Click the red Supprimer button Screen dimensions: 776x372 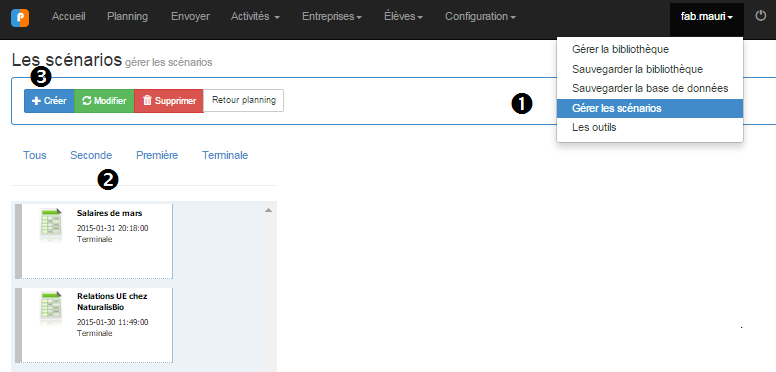pos(169,101)
